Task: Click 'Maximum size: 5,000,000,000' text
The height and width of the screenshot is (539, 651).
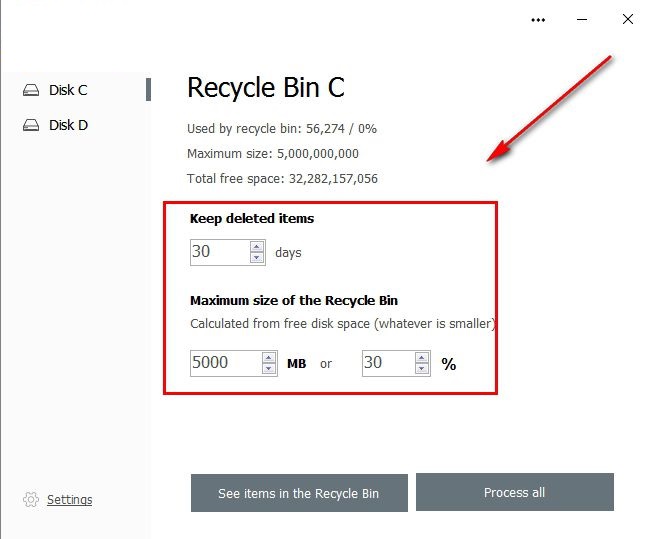Action: pos(273,154)
